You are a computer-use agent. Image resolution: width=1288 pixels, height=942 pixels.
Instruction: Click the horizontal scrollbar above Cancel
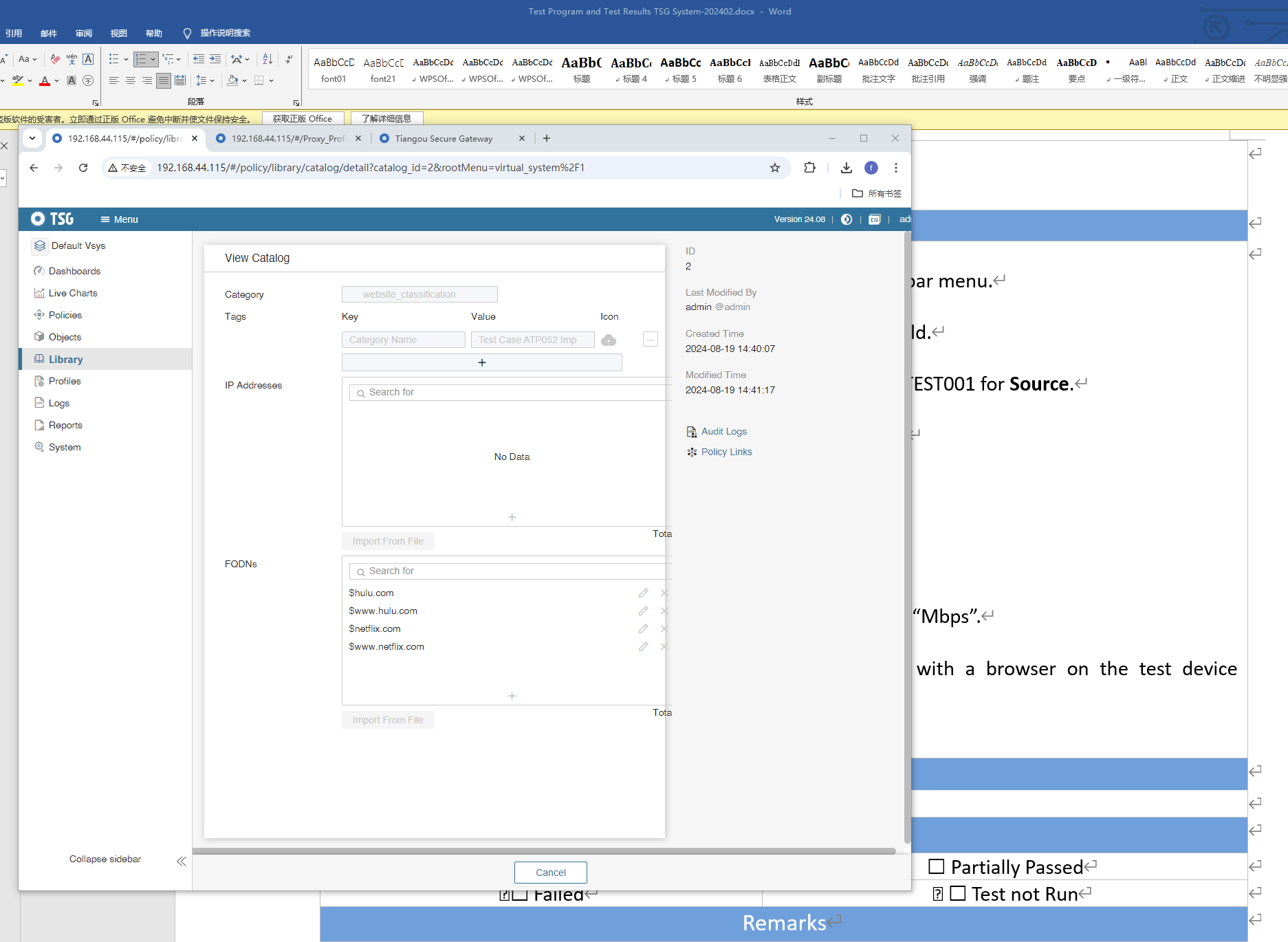[x=543, y=851]
